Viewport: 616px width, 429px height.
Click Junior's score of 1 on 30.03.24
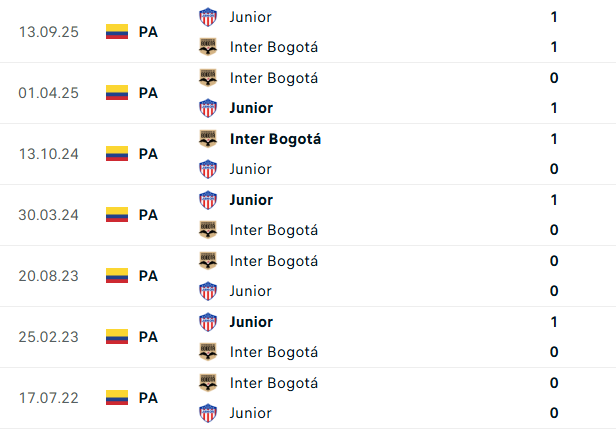553,199
